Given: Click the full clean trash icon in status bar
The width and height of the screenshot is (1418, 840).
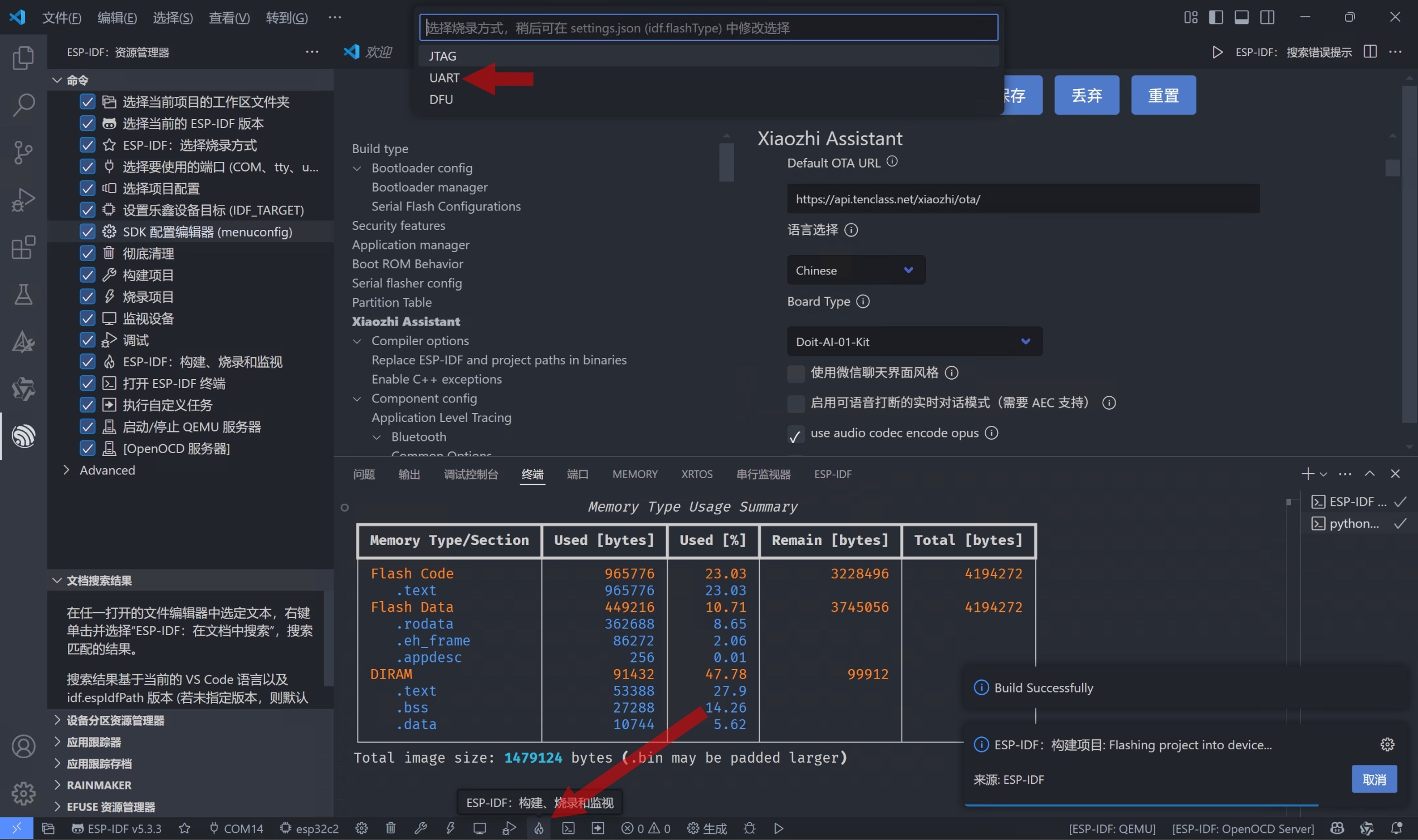Looking at the screenshot, I should coord(391,828).
